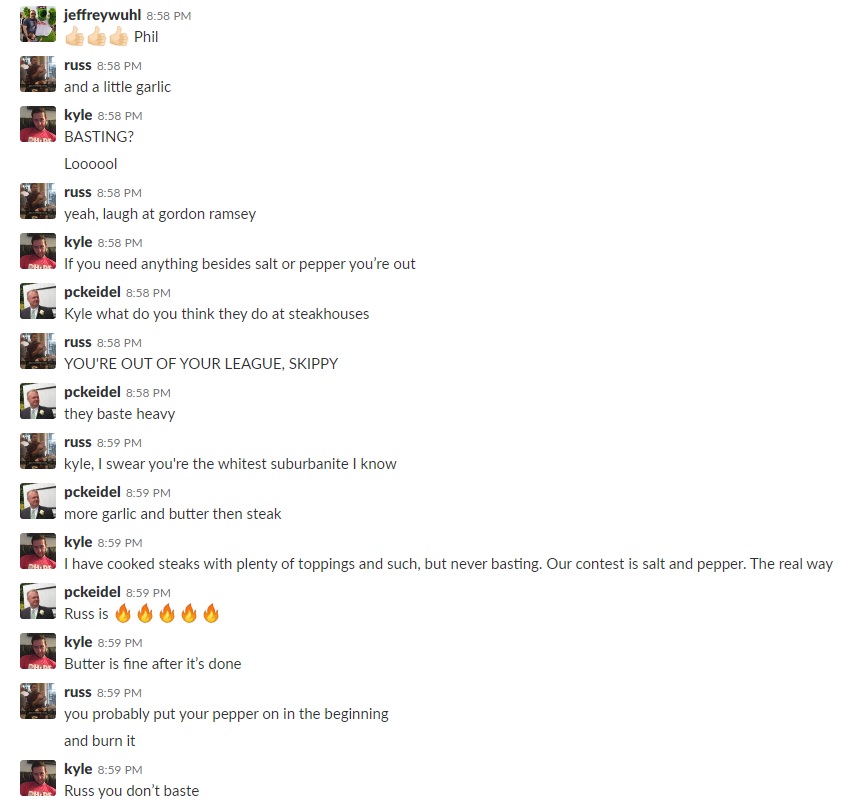The width and height of the screenshot is (865, 803).
Task: Click the third thumbs up emoji
Action: (x=118, y=37)
